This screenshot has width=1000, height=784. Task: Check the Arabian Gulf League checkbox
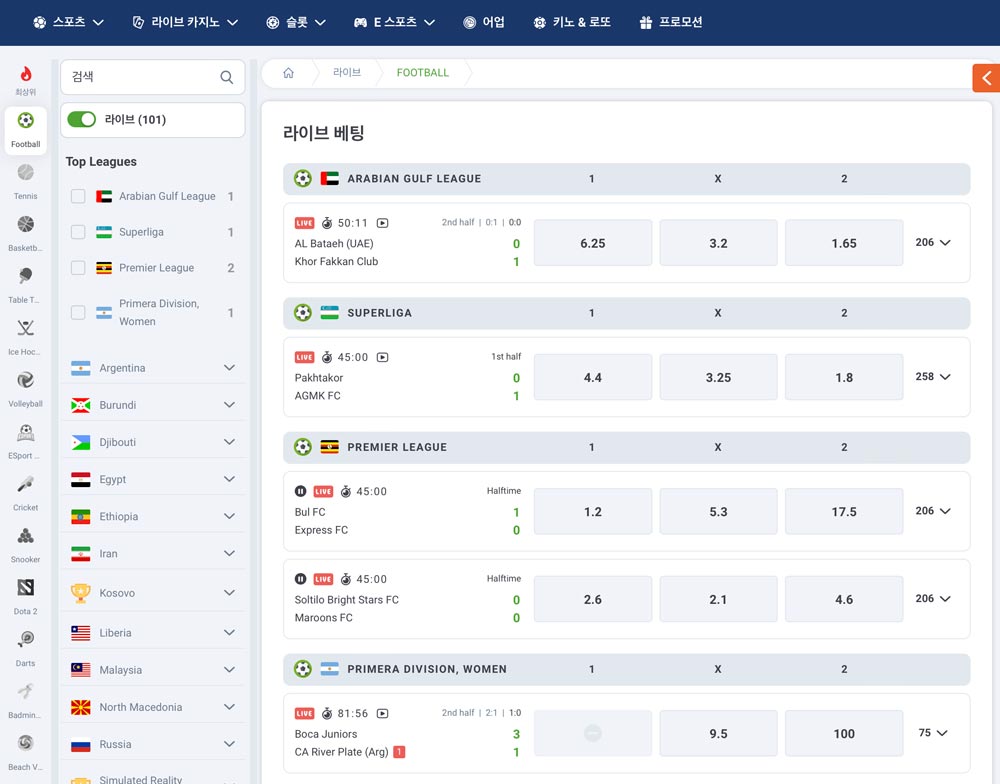pos(78,196)
